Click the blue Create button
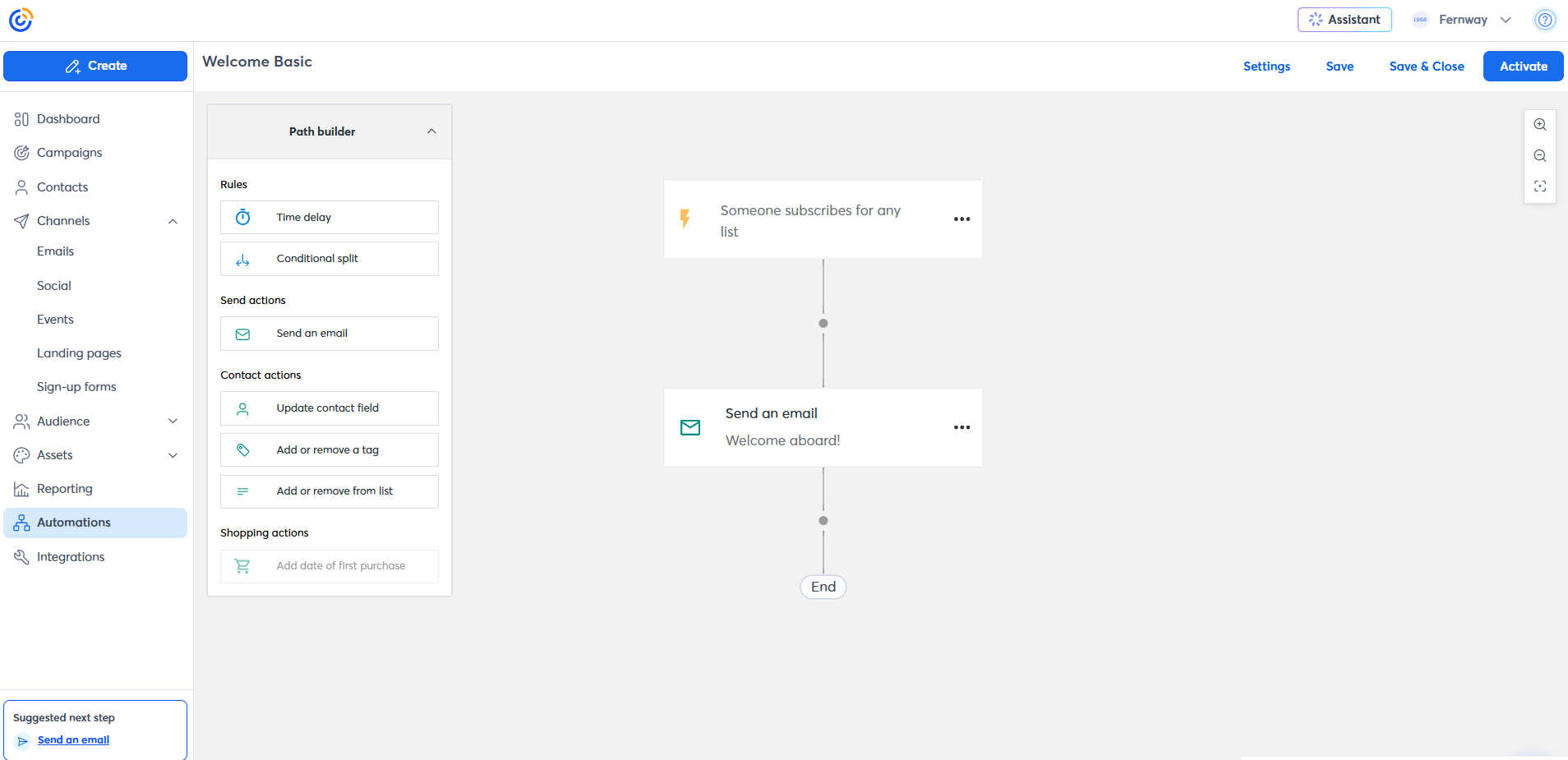The height and width of the screenshot is (760, 1568). 95,66
